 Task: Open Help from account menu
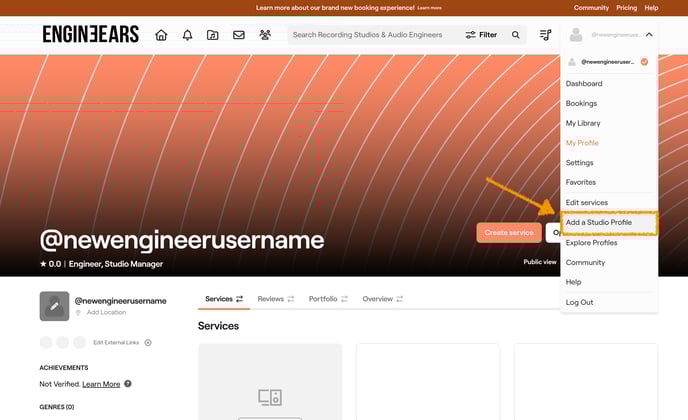(573, 282)
